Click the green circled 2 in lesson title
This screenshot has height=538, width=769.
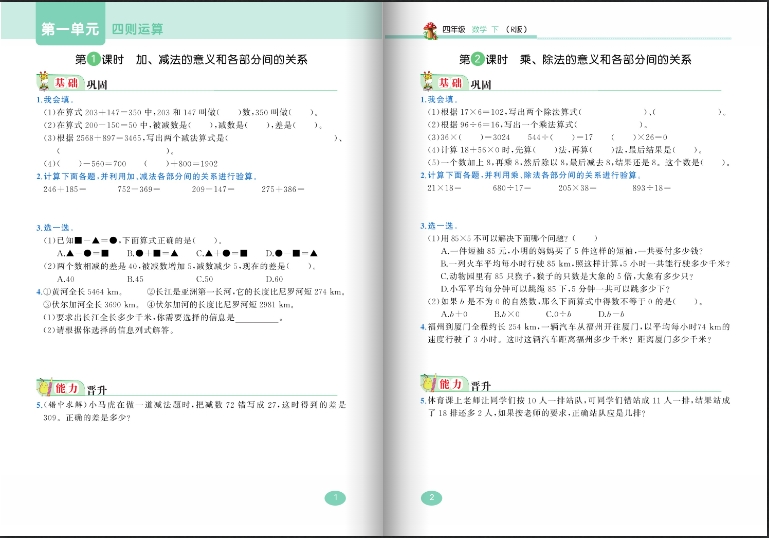479,60
